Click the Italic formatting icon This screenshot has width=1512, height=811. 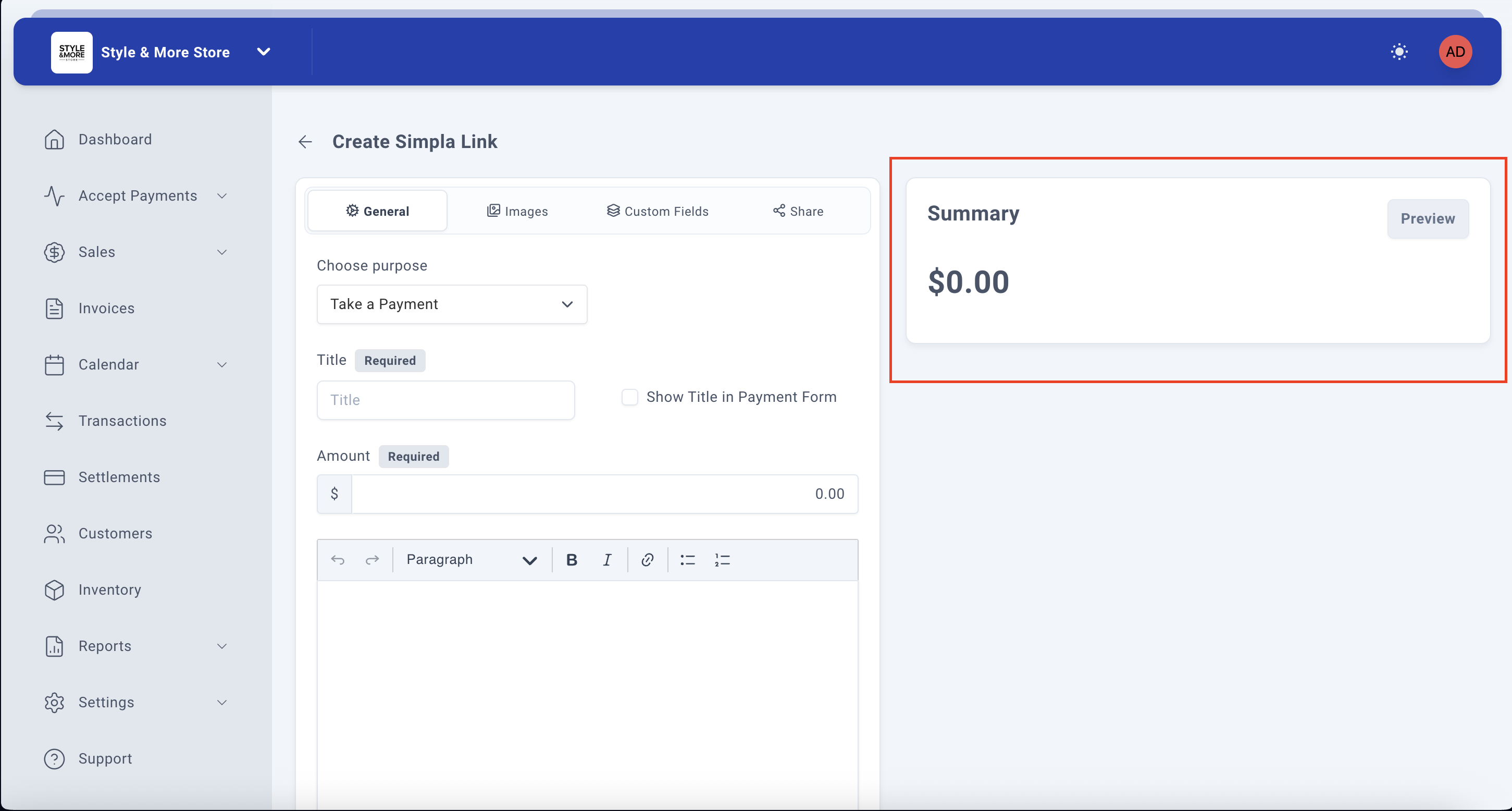pos(607,560)
